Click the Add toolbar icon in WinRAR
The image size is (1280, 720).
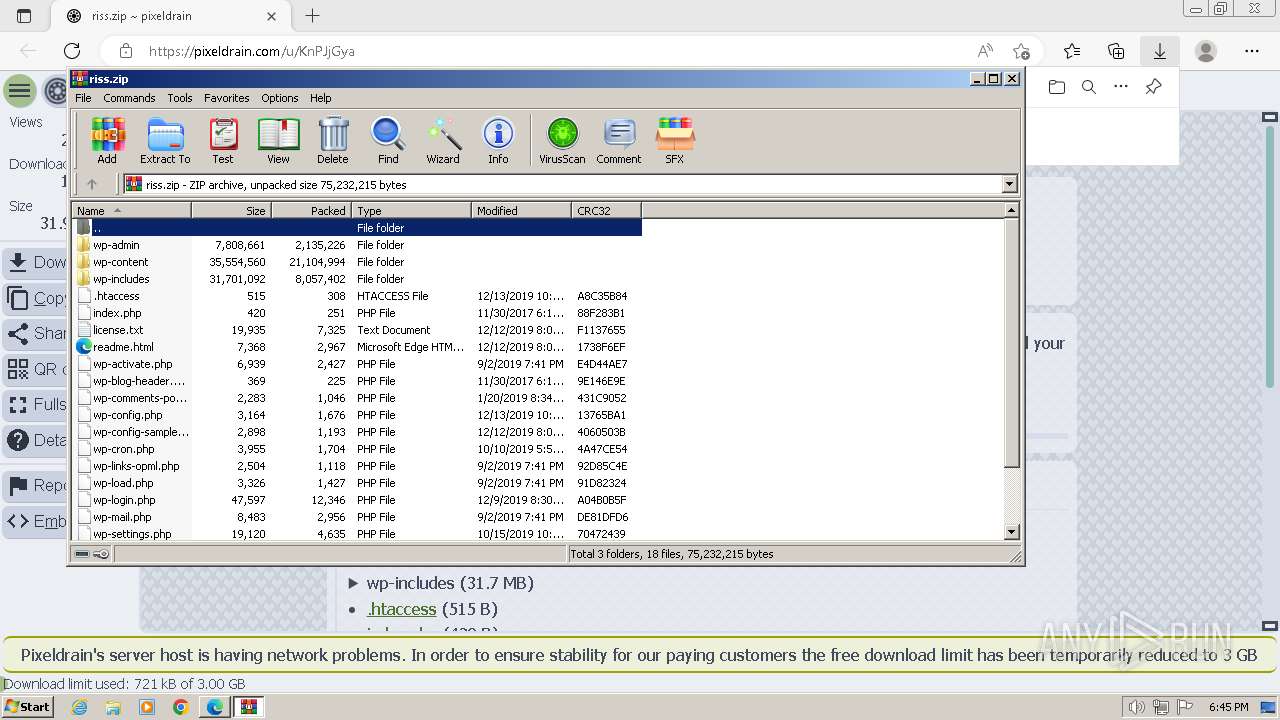[107, 140]
